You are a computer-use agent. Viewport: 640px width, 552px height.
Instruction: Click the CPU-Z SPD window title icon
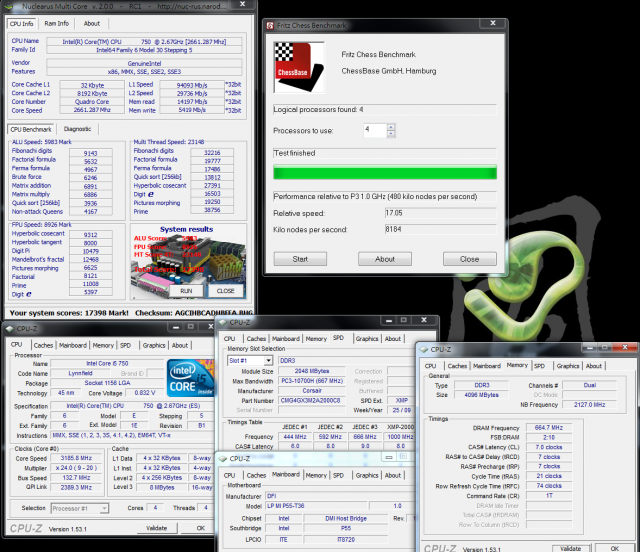pos(223,322)
